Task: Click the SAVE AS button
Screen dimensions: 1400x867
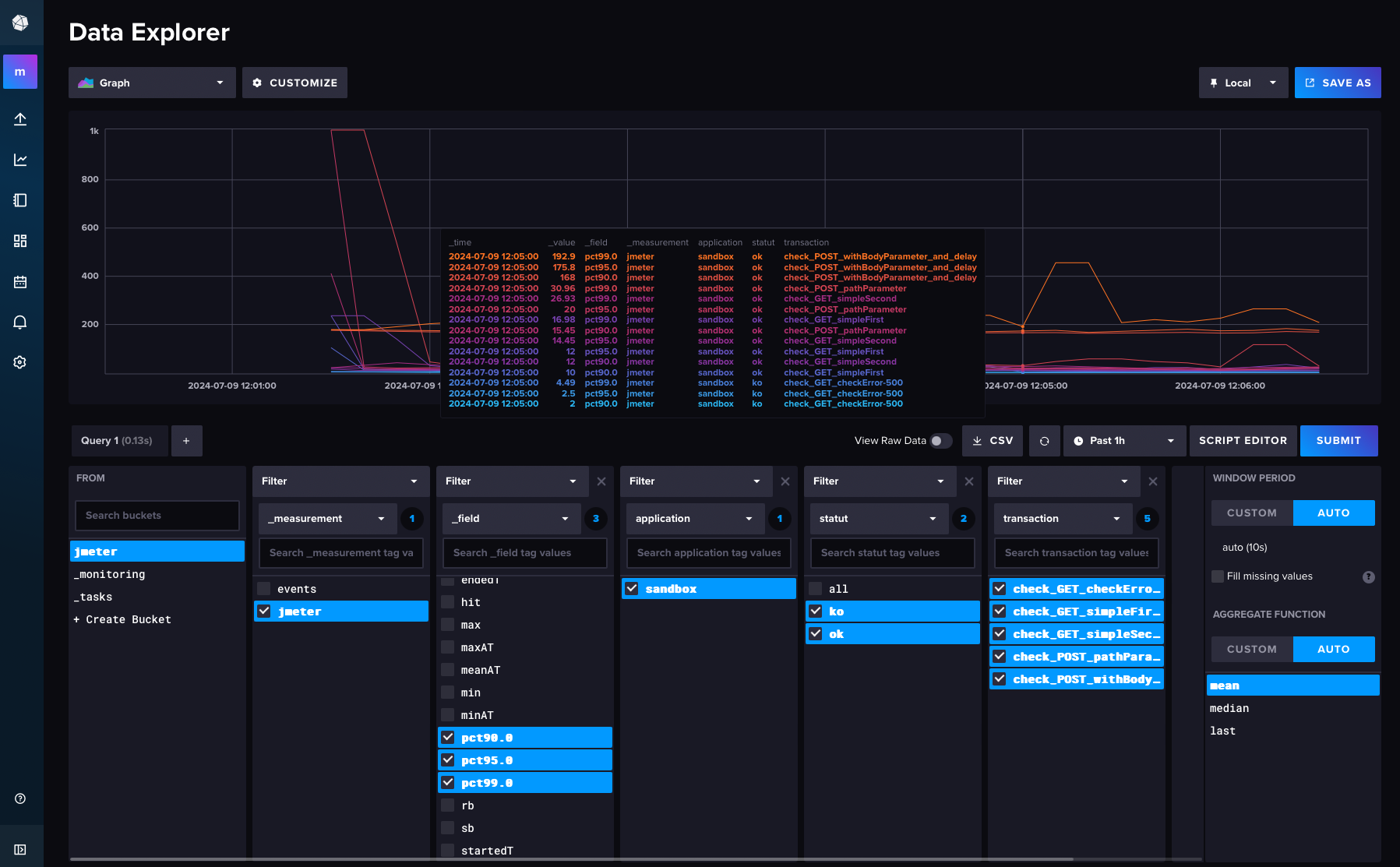Action: click(x=1338, y=83)
